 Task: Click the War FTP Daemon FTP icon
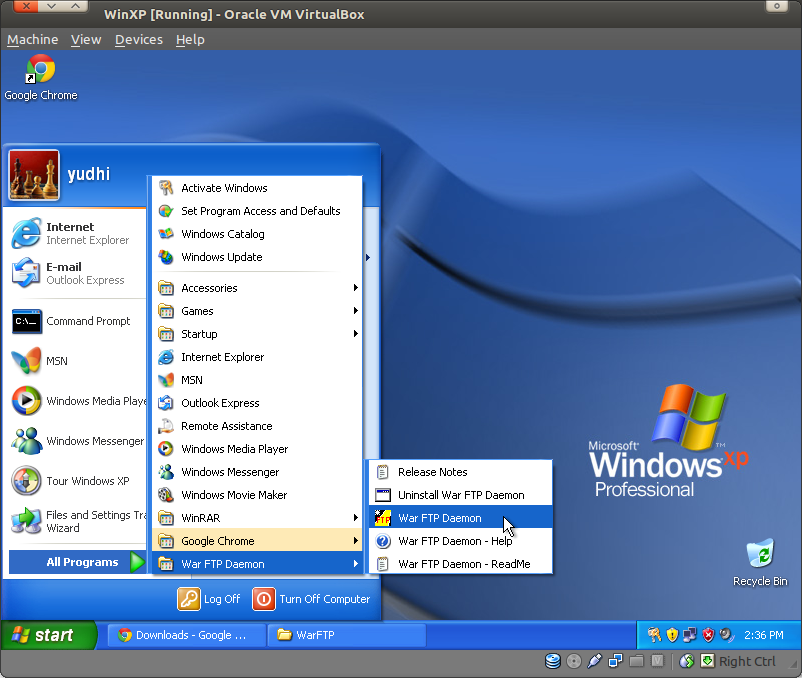tap(383, 518)
